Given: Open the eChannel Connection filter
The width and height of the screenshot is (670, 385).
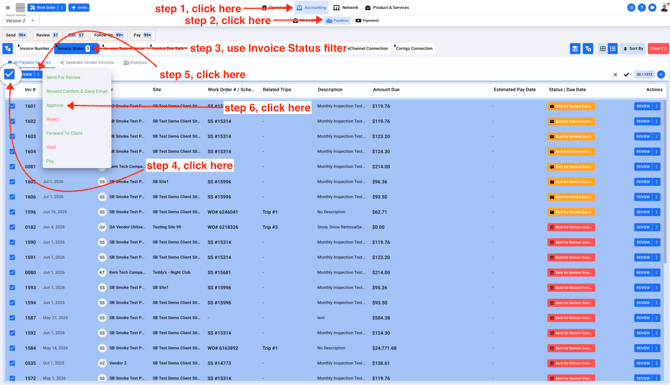Looking at the screenshot, I should (368, 49).
